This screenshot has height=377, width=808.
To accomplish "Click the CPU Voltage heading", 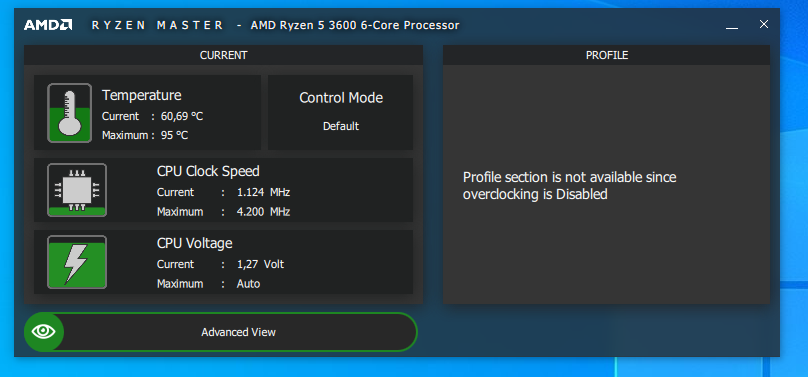I will point(195,243).
